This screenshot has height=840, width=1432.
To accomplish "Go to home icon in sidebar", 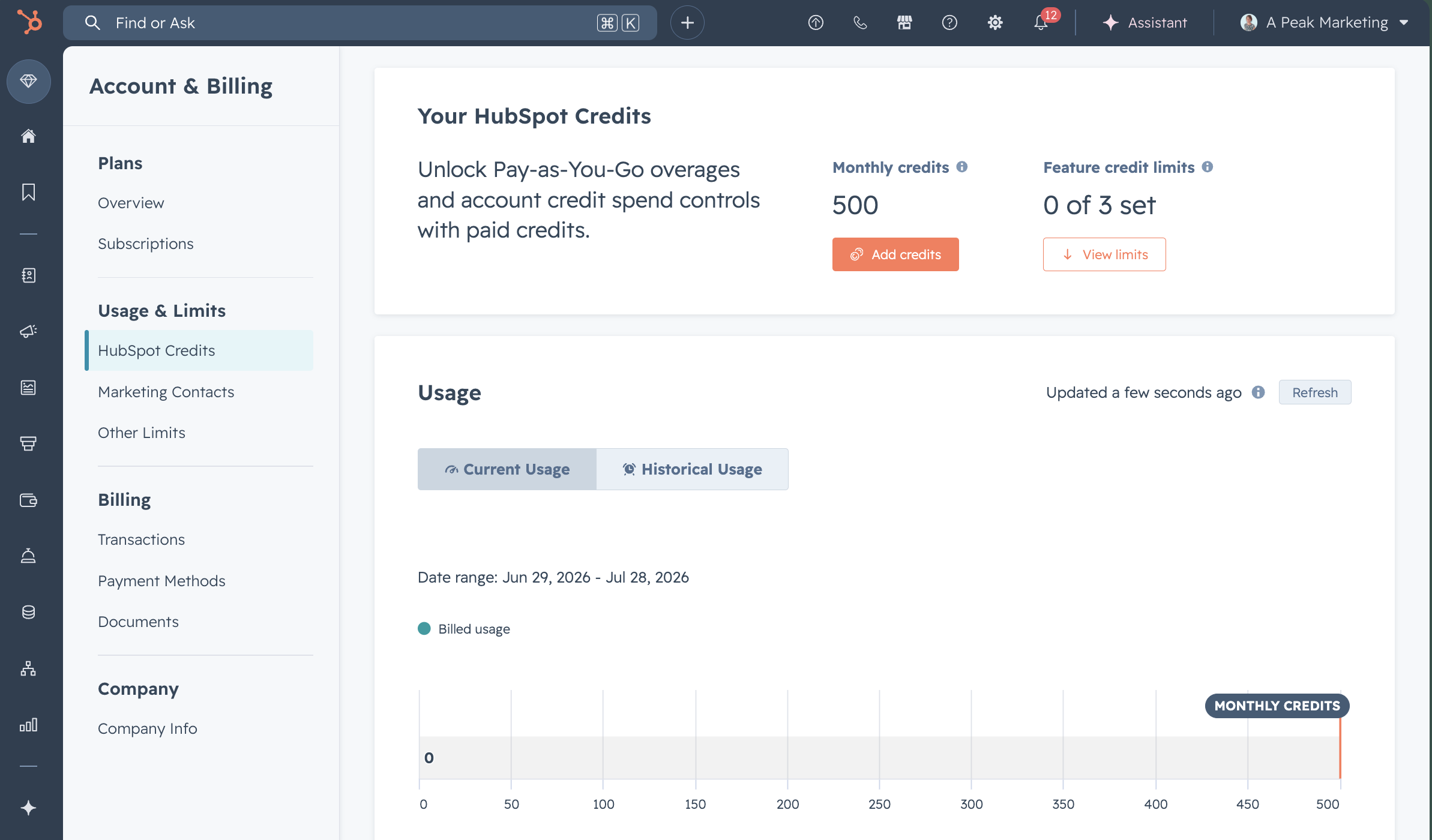I will pyautogui.click(x=28, y=136).
